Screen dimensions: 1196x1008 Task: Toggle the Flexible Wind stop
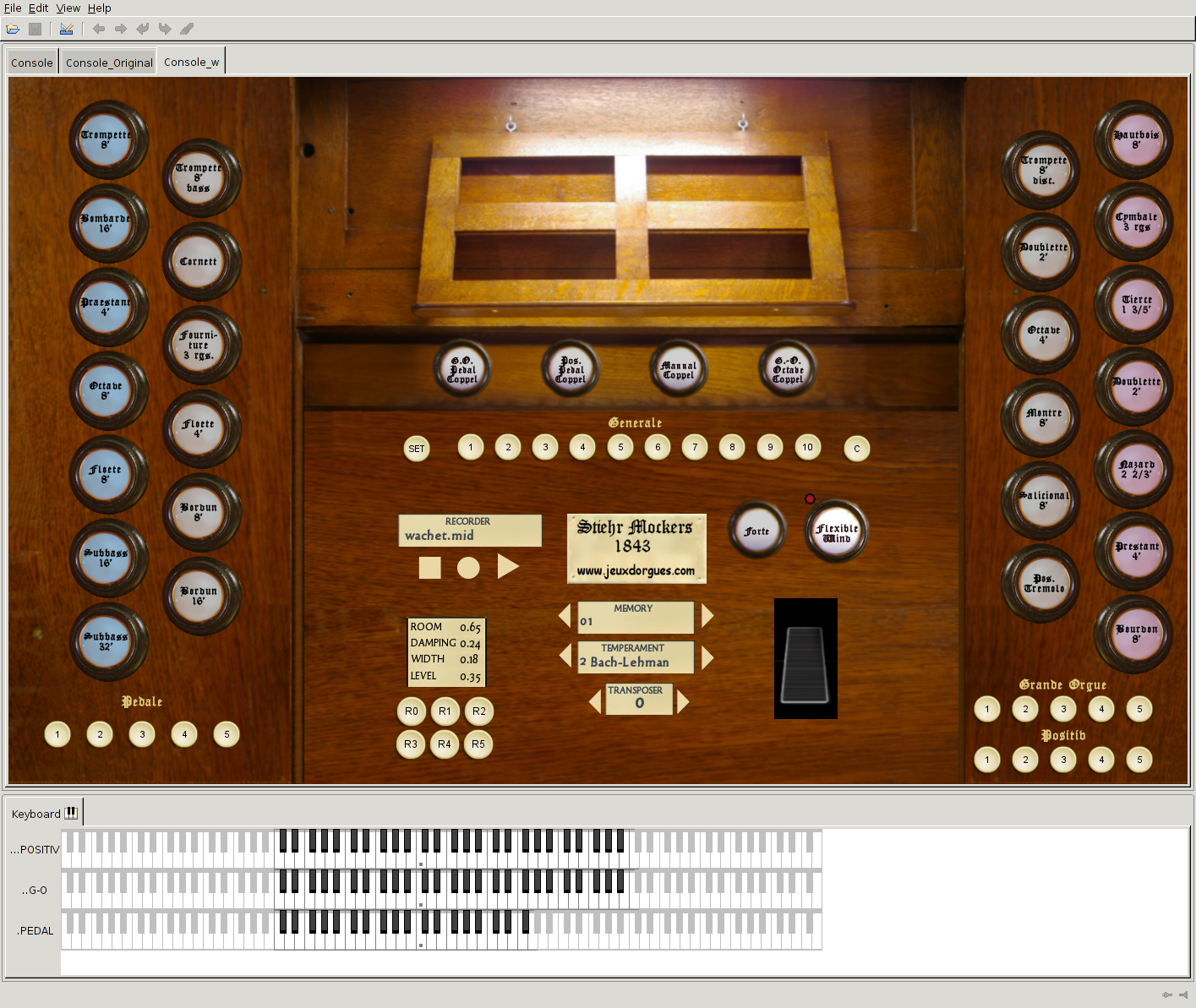837,531
